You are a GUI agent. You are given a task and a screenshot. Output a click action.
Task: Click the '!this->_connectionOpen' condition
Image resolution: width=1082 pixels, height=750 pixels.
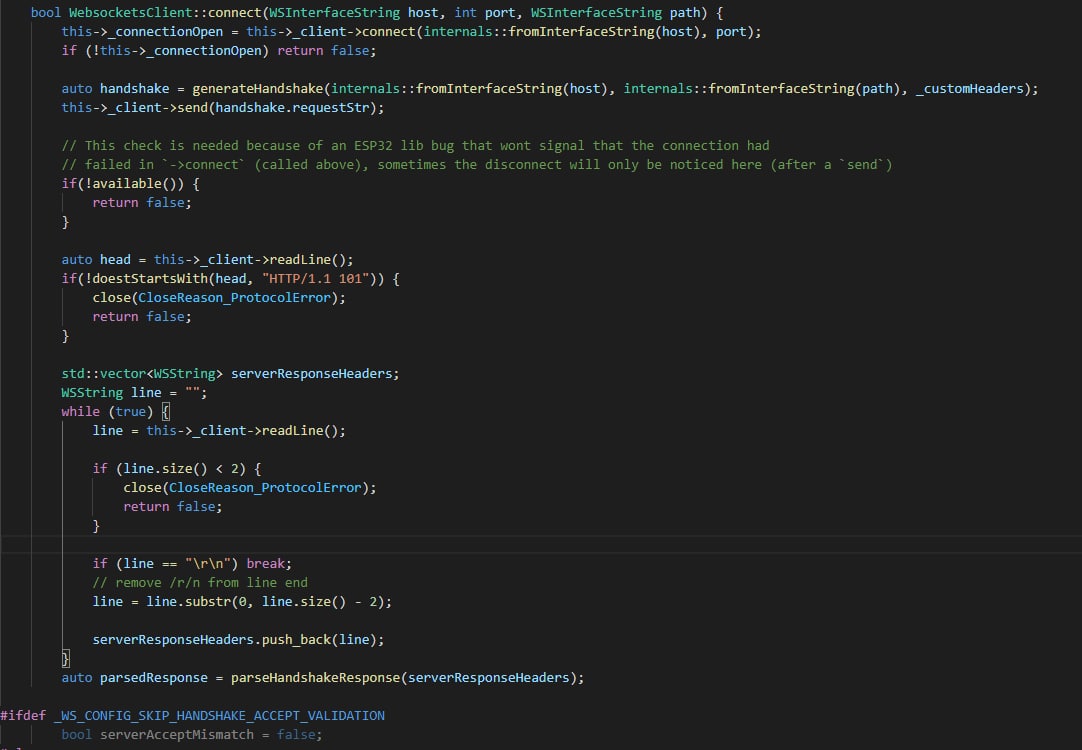177,50
